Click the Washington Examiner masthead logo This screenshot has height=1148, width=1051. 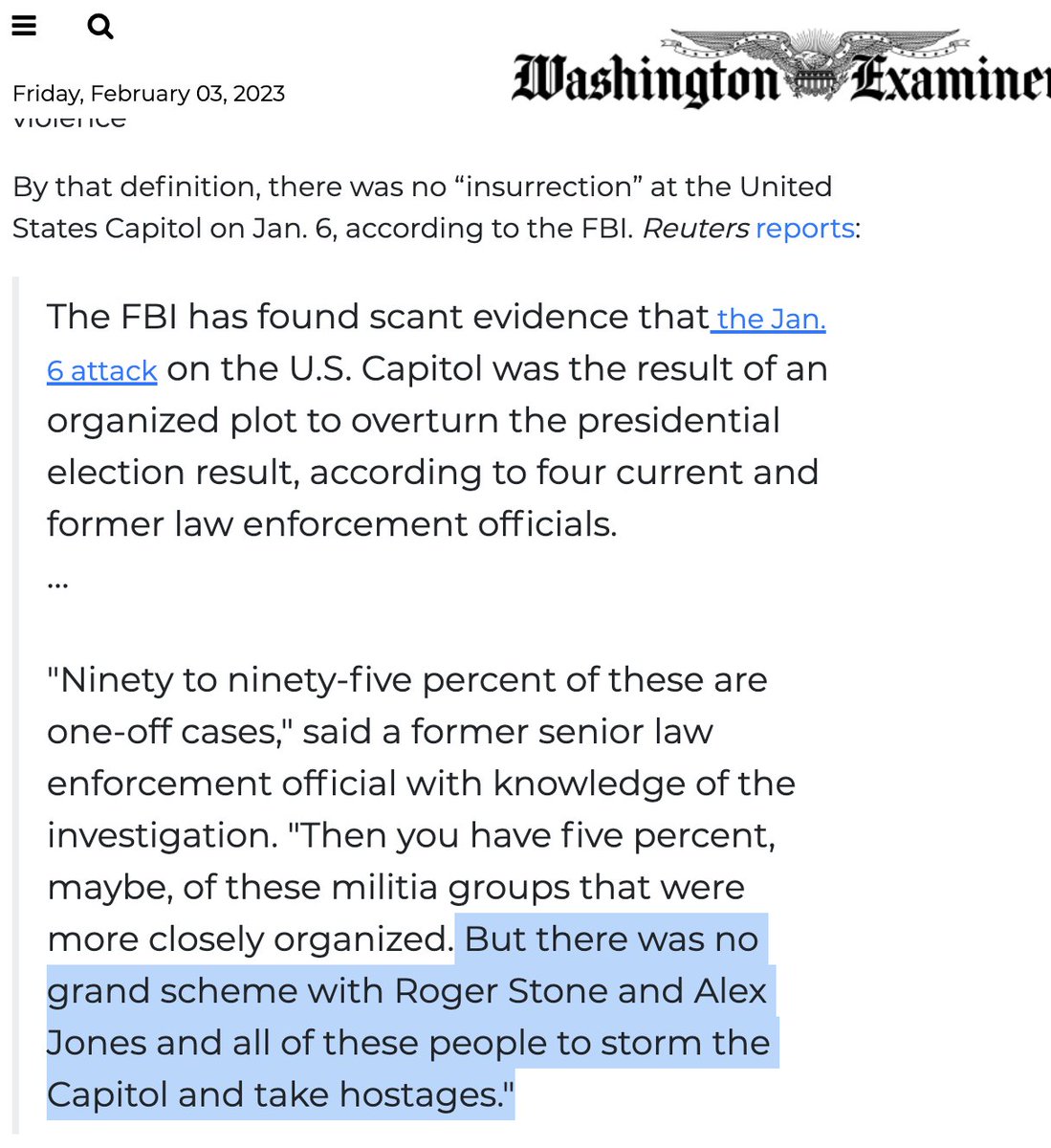[x=779, y=72]
